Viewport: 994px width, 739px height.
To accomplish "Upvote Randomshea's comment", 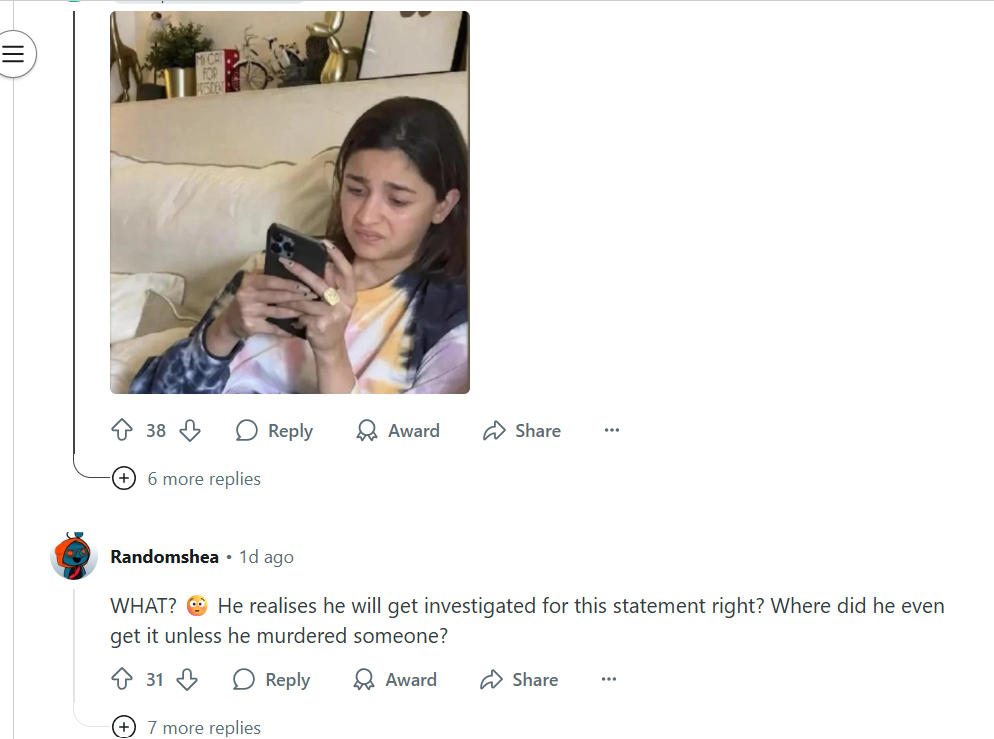I will [x=122, y=680].
